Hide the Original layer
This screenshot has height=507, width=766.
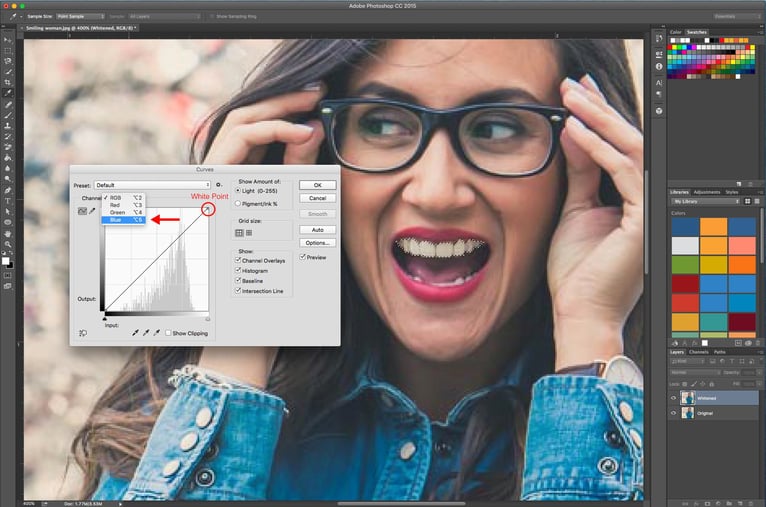(x=674, y=413)
